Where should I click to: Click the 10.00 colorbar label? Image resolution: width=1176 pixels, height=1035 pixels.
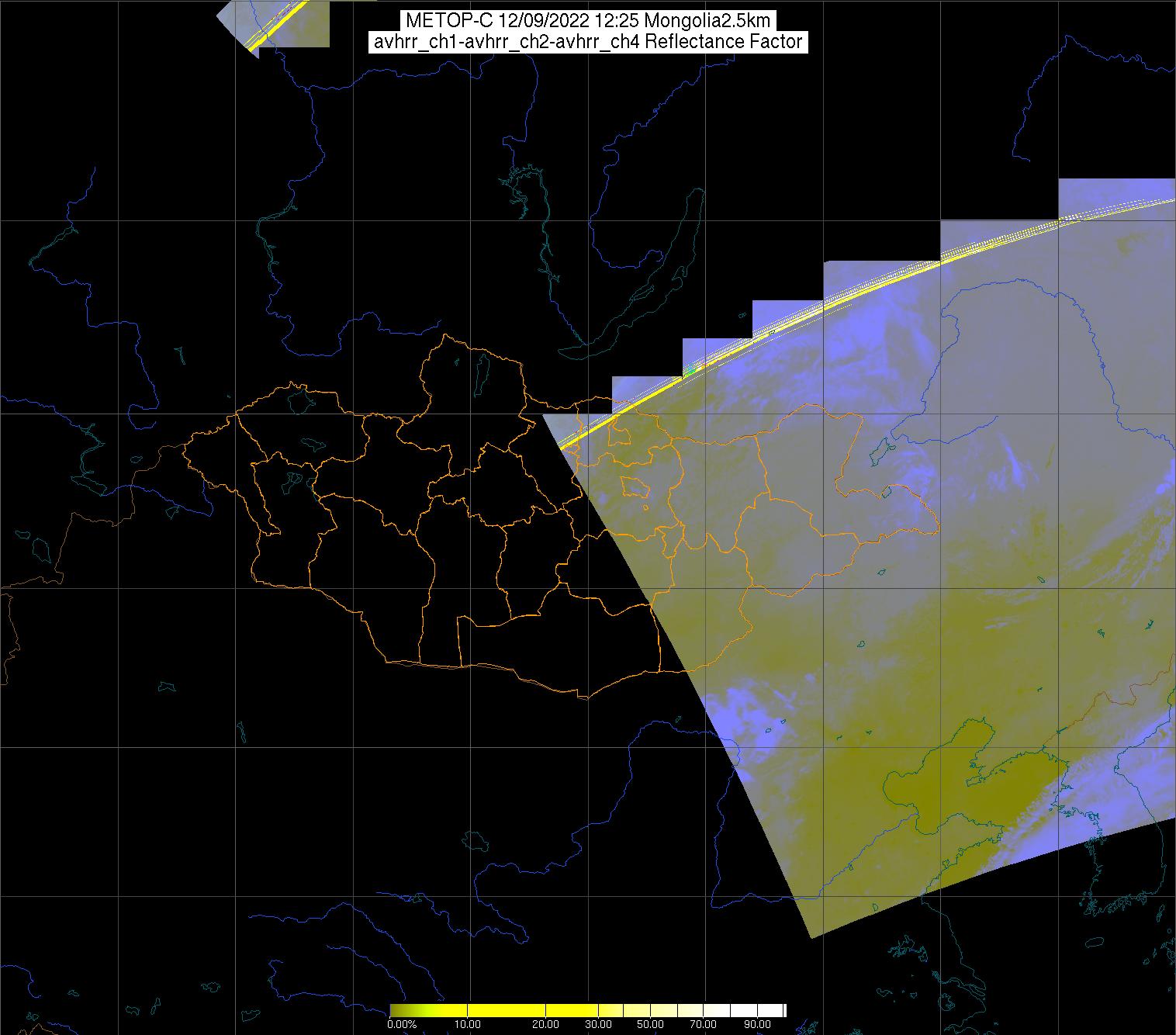[468, 1025]
